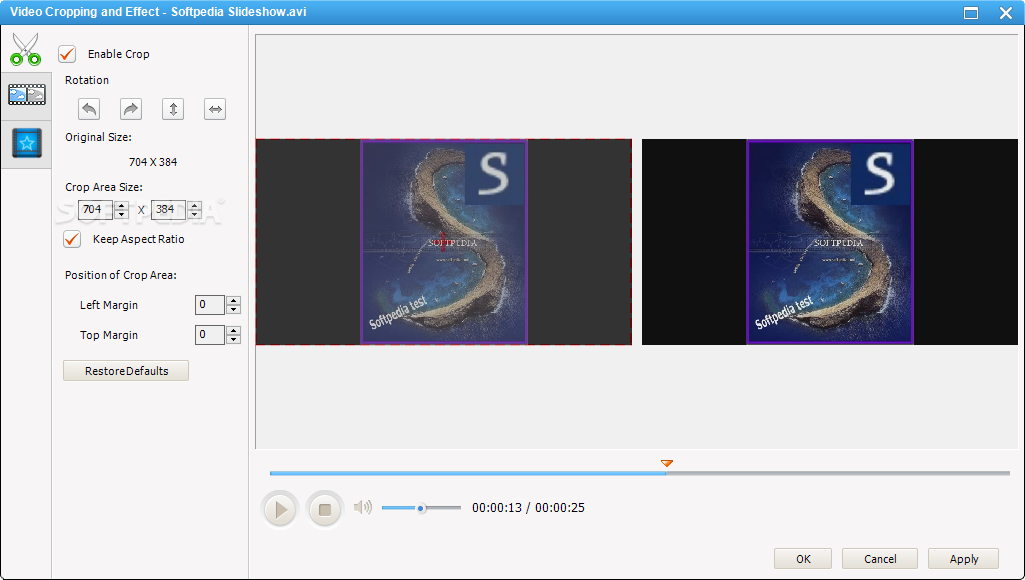Click the time readout 00:00:13 / 00:00:25
1025x580 pixels.
(x=528, y=507)
